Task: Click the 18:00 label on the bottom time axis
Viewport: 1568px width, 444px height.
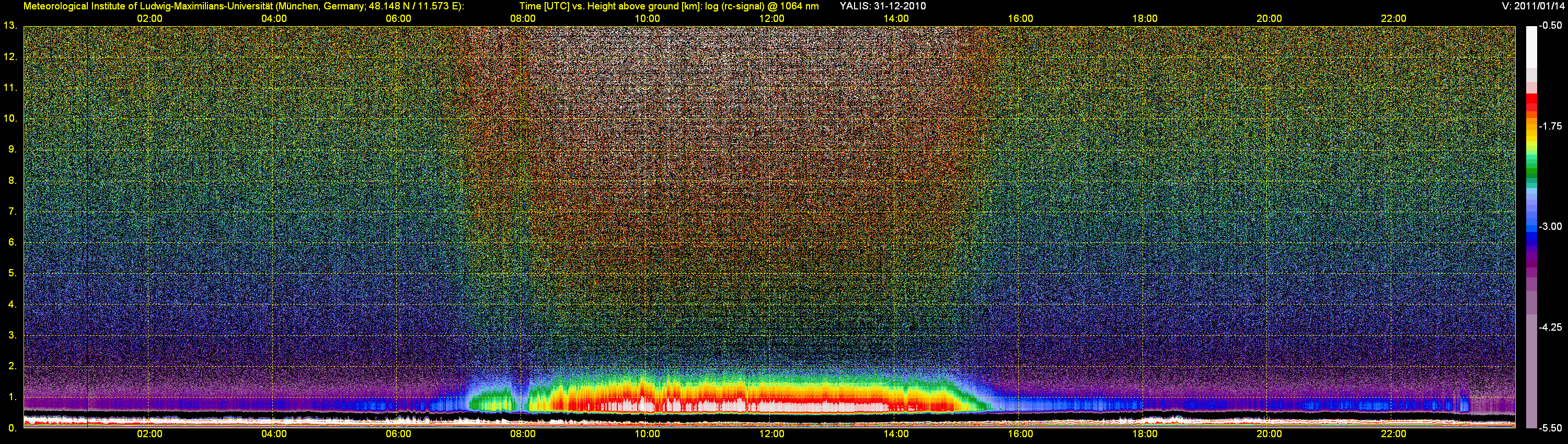Action: [1145, 434]
